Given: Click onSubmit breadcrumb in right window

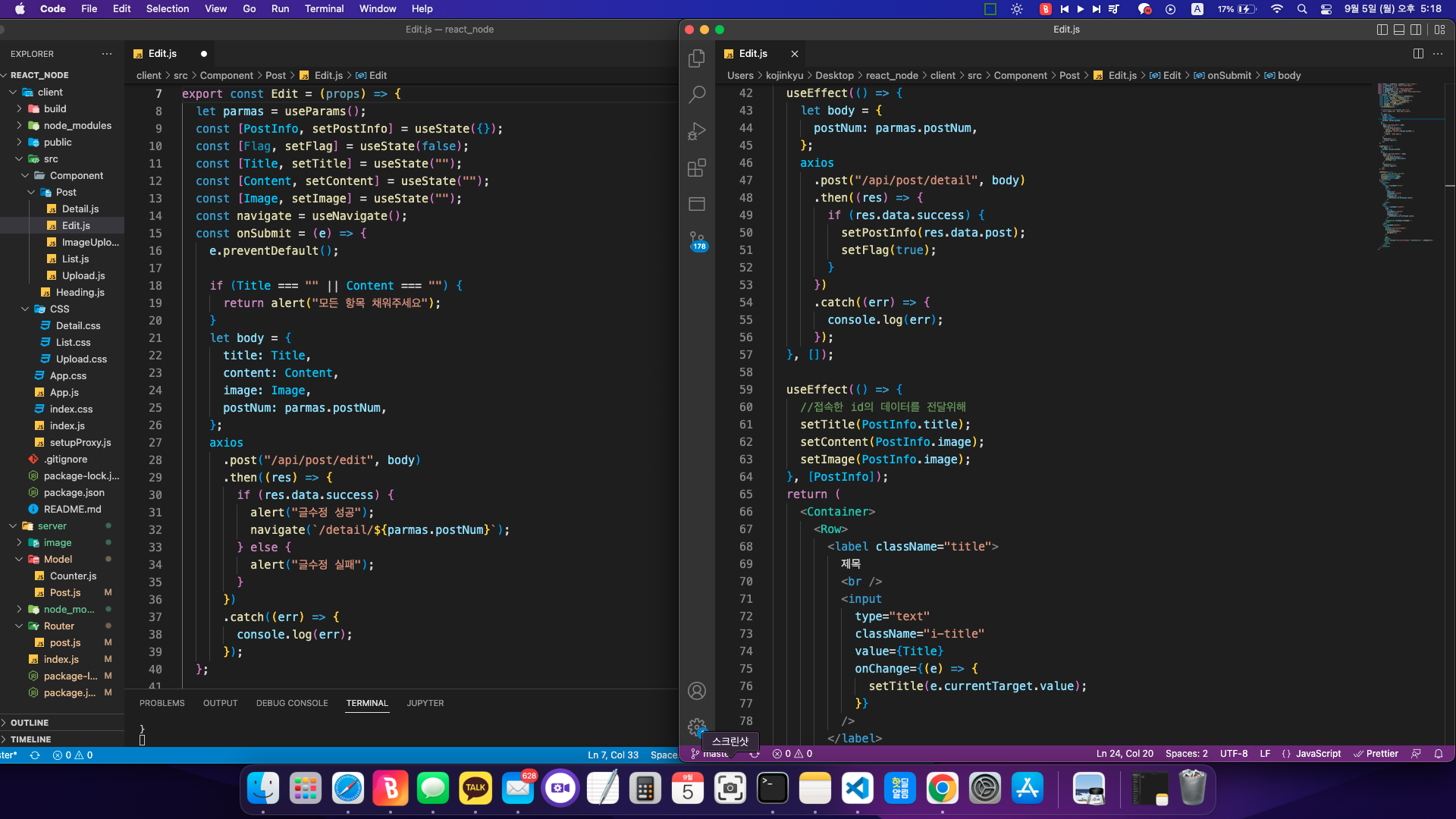Looking at the screenshot, I should (1228, 75).
